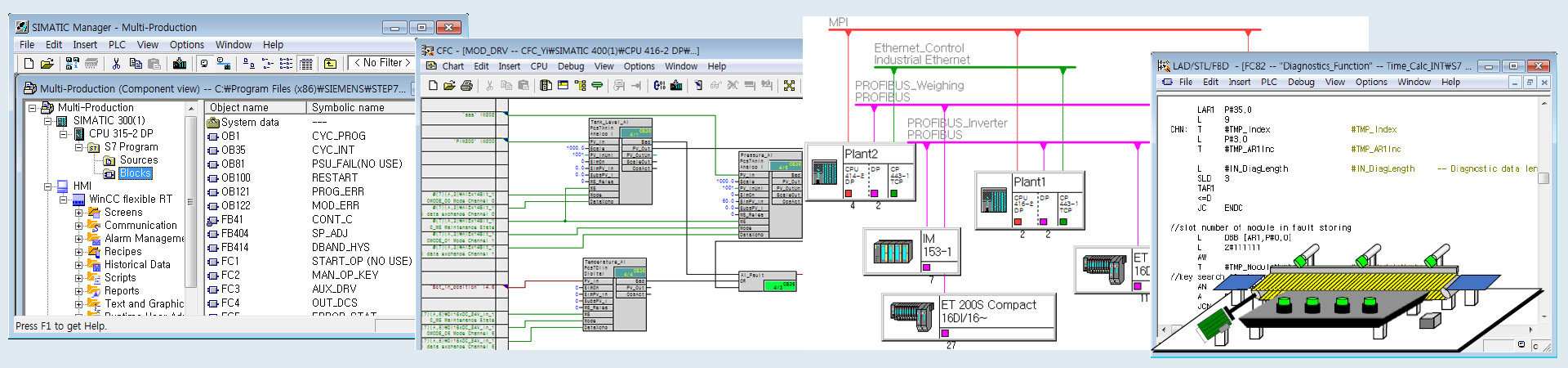Image resolution: width=1568 pixels, height=368 pixels.
Task: Click the Download icon in CFC toolbar
Action: click(676, 85)
